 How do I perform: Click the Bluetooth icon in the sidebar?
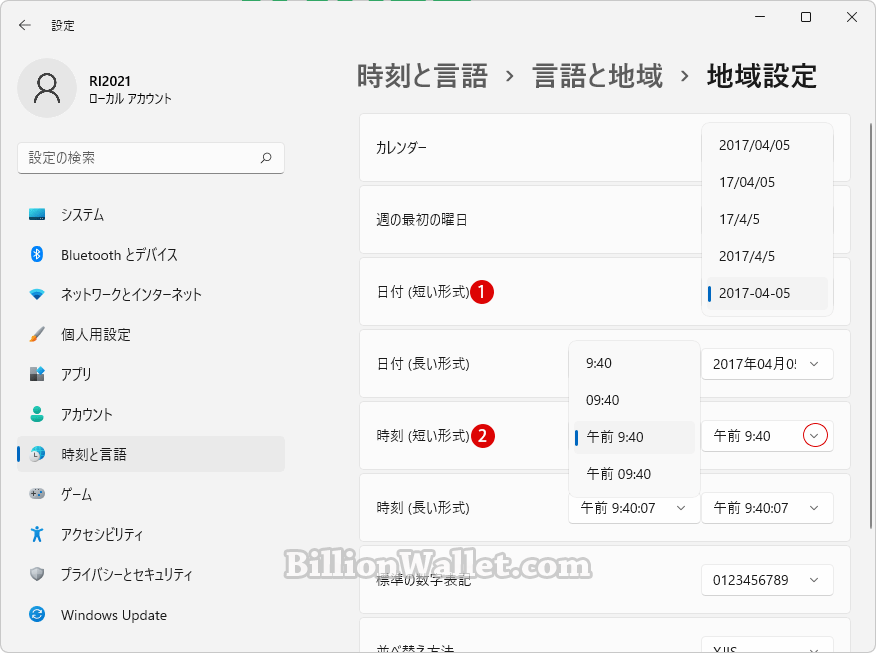(x=37, y=255)
